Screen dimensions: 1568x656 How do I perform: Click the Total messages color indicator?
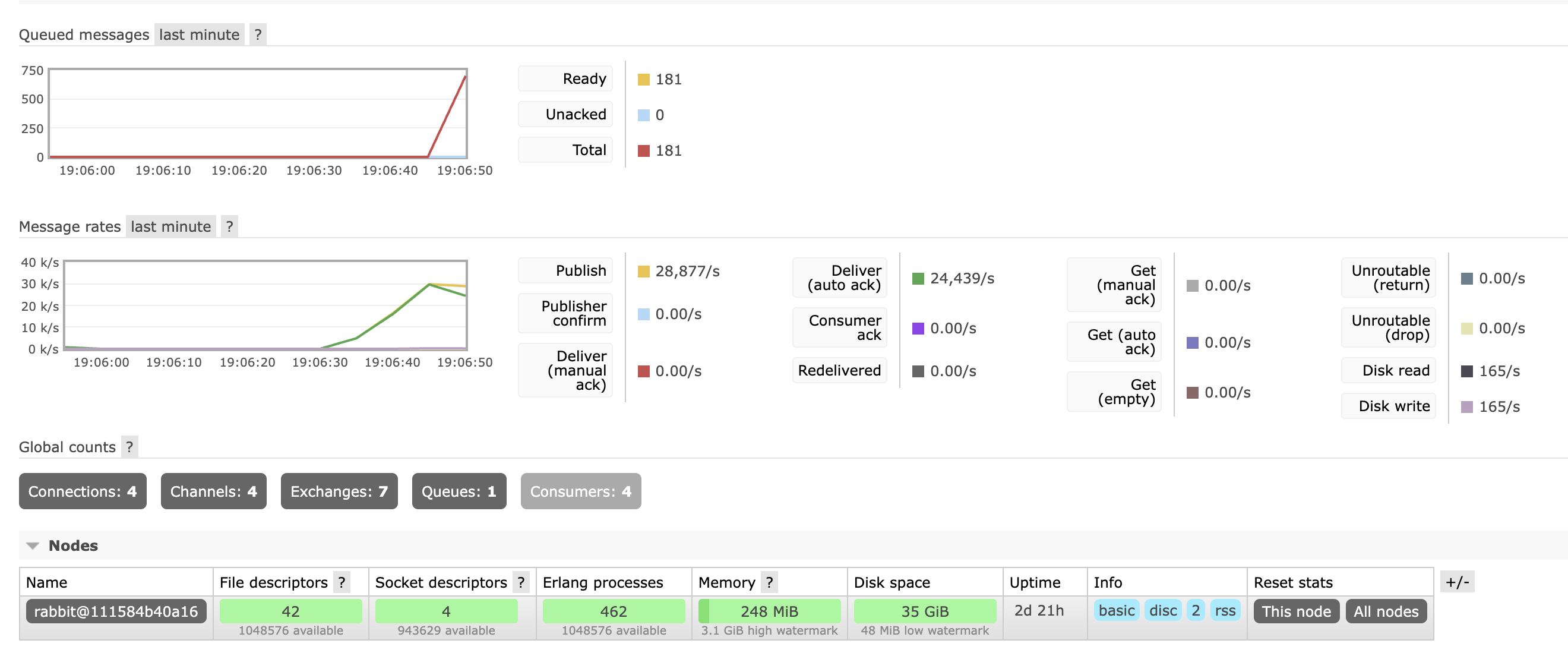click(639, 150)
